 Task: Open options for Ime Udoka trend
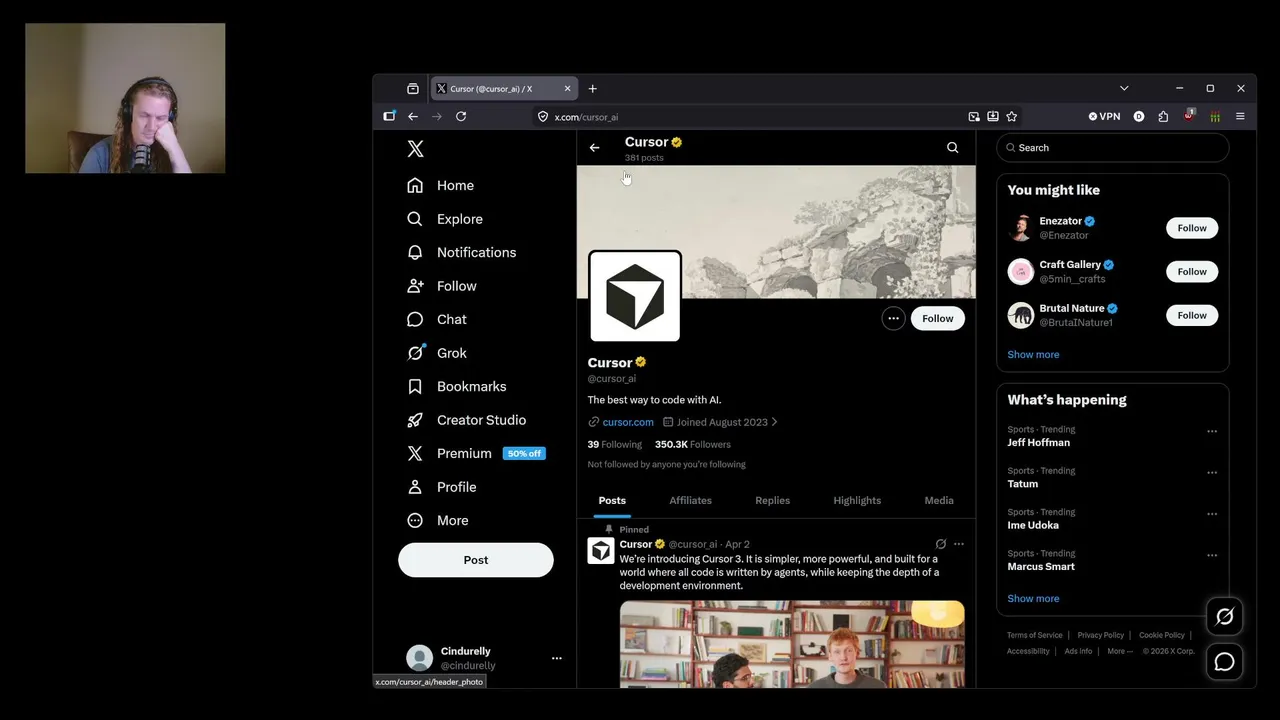pyautogui.click(x=1212, y=514)
